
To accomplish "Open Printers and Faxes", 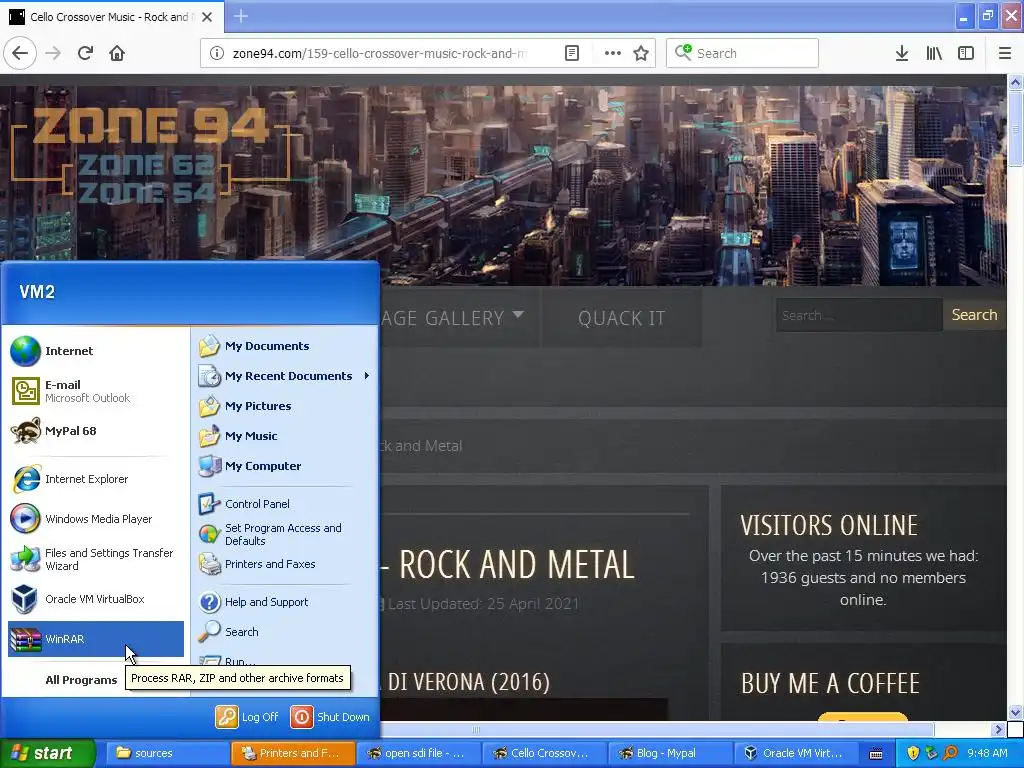I will pos(285,564).
